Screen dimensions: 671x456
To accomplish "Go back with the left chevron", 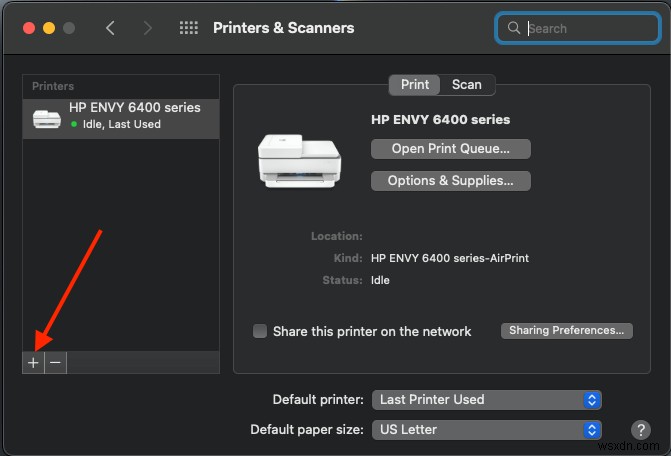I will [110, 28].
